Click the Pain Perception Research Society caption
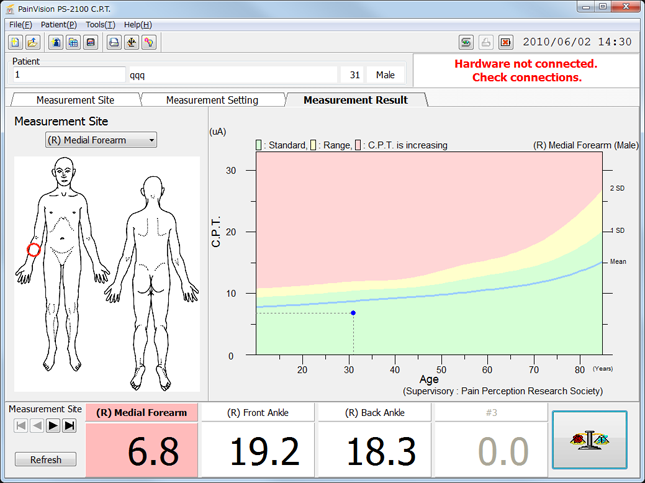645x483 pixels. pyautogui.click(x=503, y=391)
